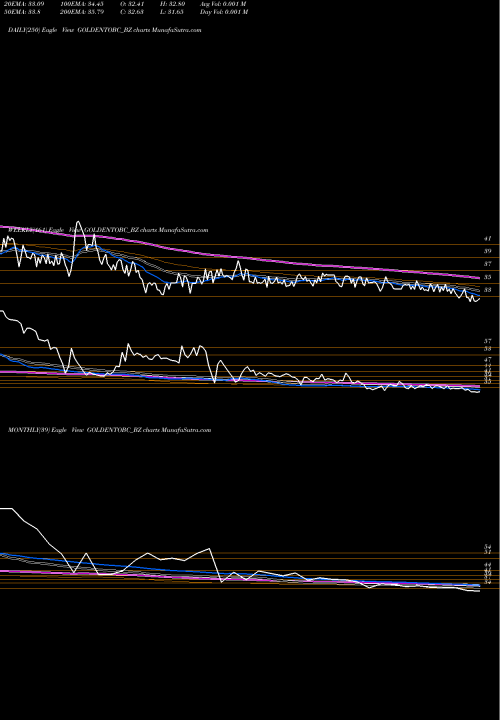Click the 200EMA: 35.79 value
The height and width of the screenshot is (720, 500).
84,12
